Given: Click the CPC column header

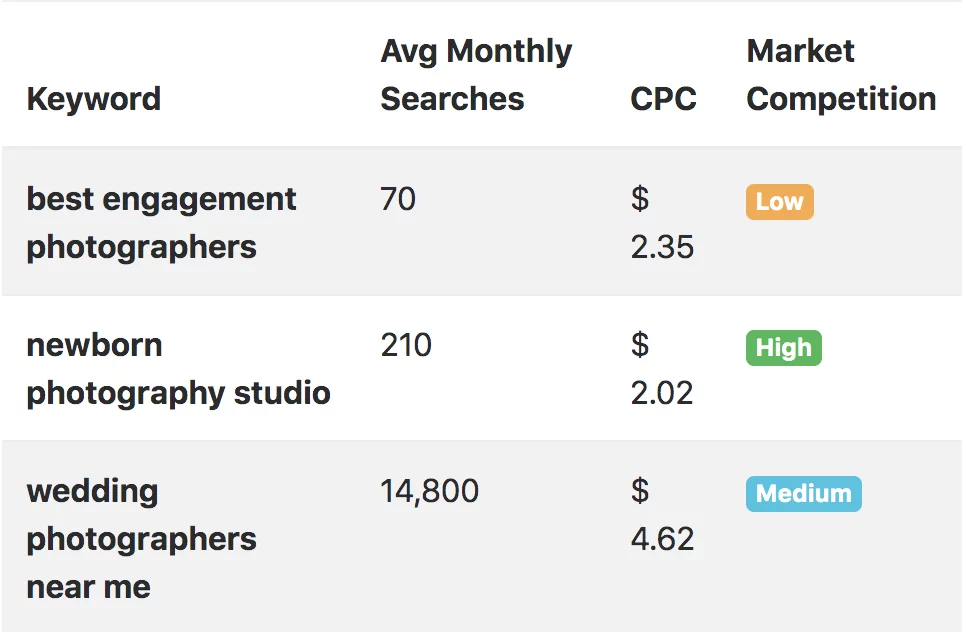Looking at the screenshot, I should coord(663,99).
